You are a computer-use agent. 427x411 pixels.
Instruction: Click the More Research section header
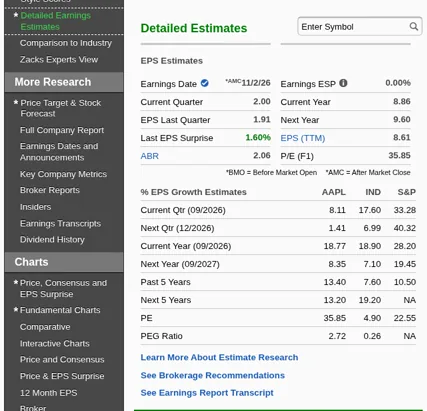click(x=64, y=82)
